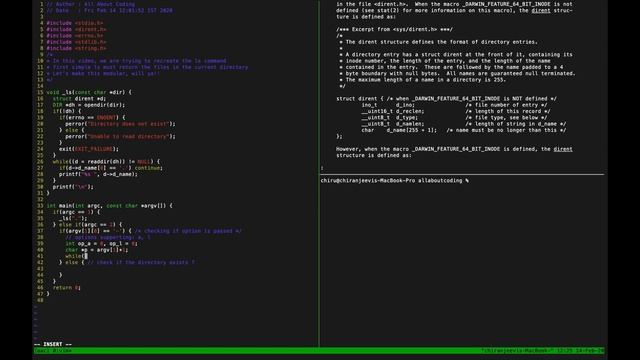640x360 pixels.
Task: Click 'DIR *dh = opendir(dir);' on line 17
Action: coord(89,105)
